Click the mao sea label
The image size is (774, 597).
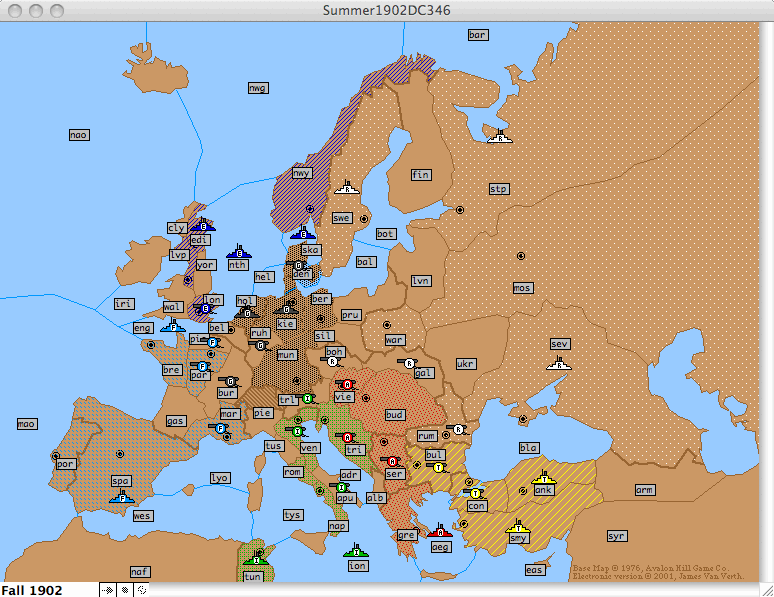[27, 424]
